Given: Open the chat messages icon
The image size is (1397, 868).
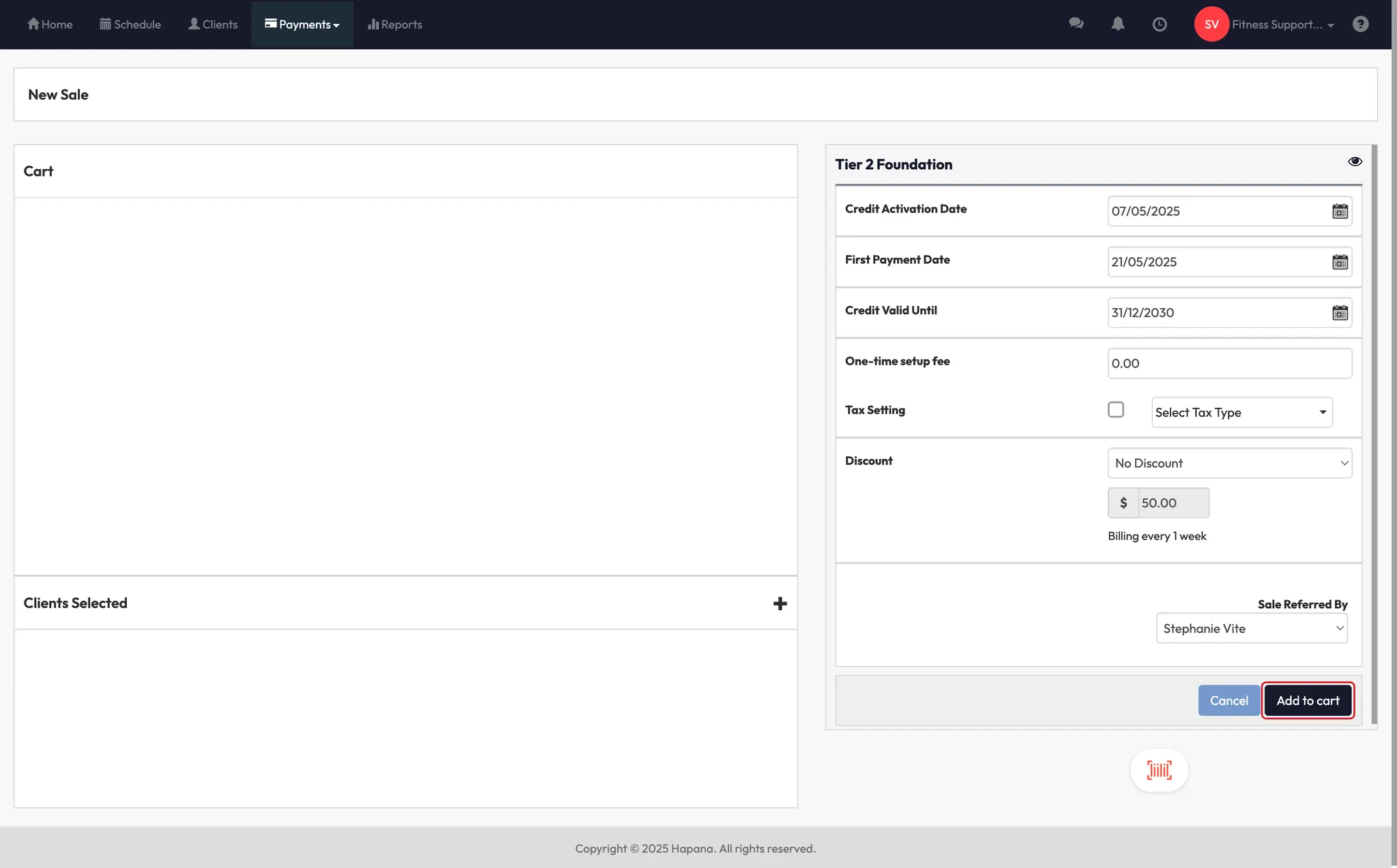Looking at the screenshot, I should [x=1076, y=24].
